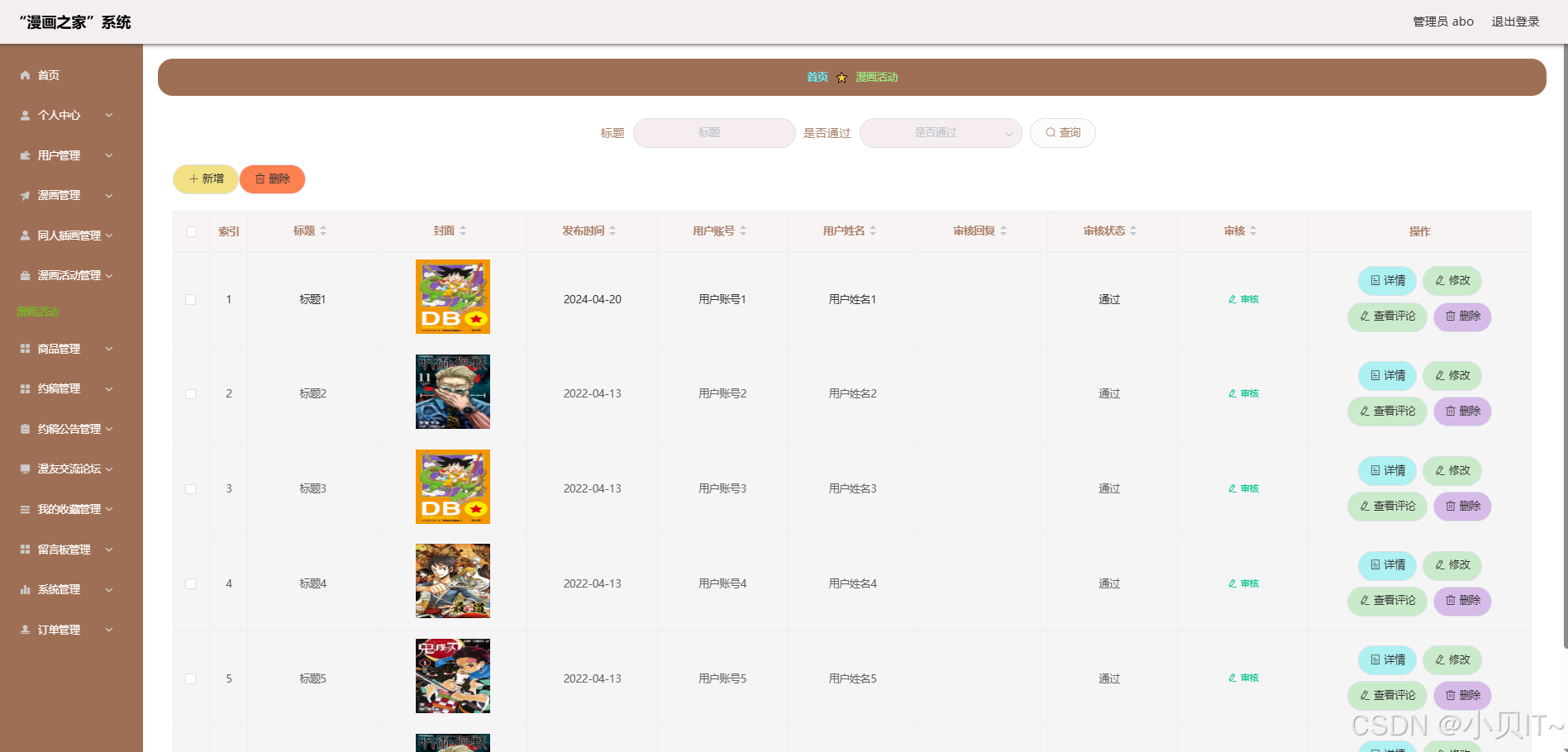This screenshot has height=752, width=1568.
Task: Sort by the 封面 column arrows
Action: pos(463,231)
